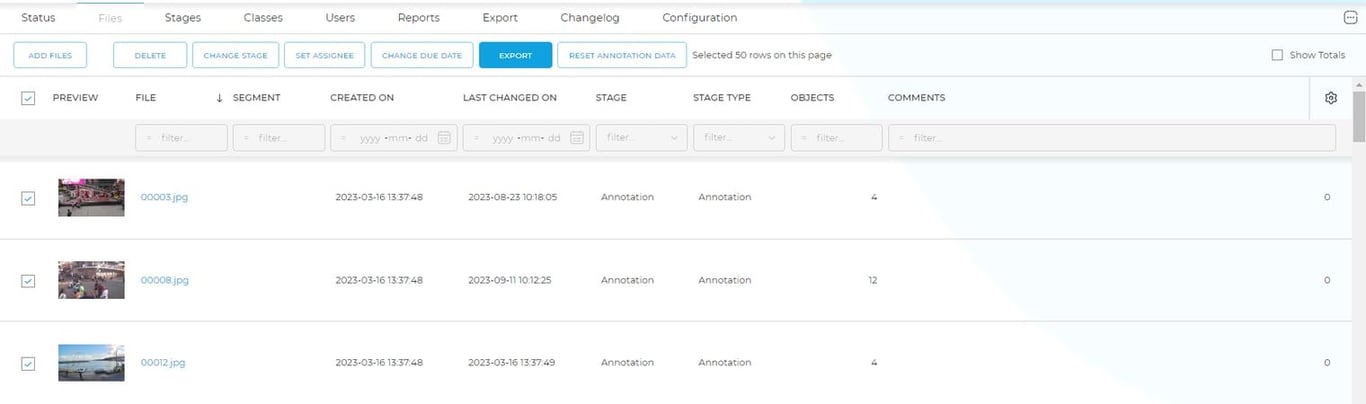Toggle the select-all rows checkbox in header
This screenshot has width=1366, height=404.
pyautogui.click(x=28, y=98)
